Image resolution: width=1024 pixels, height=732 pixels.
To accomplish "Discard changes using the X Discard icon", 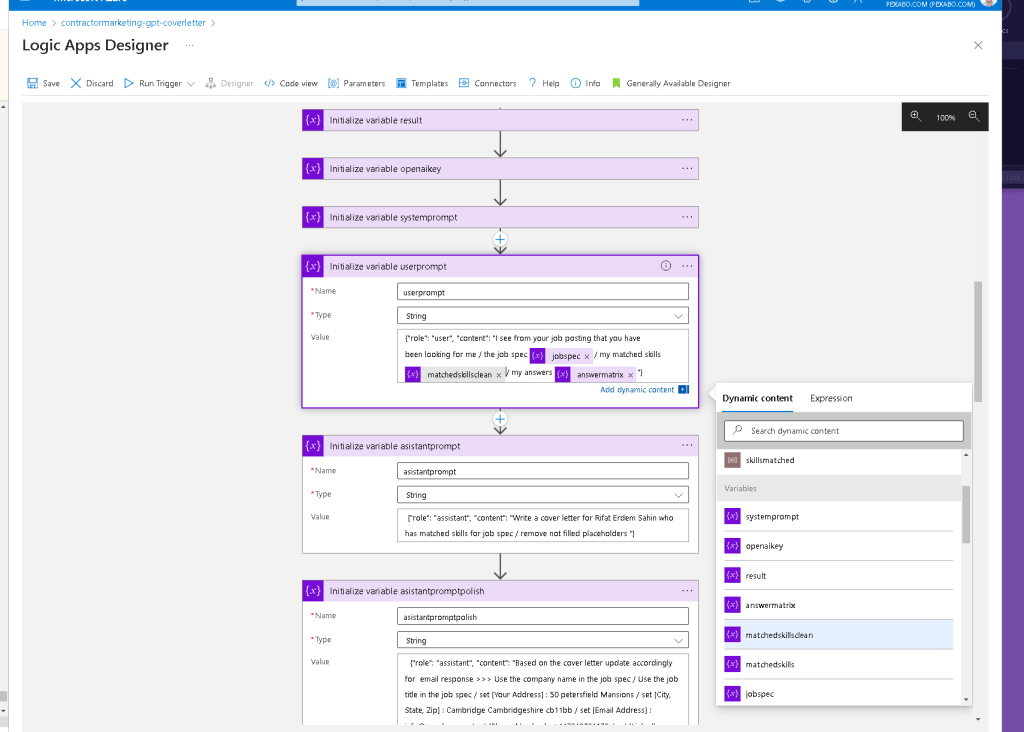I will coord(76,83).
